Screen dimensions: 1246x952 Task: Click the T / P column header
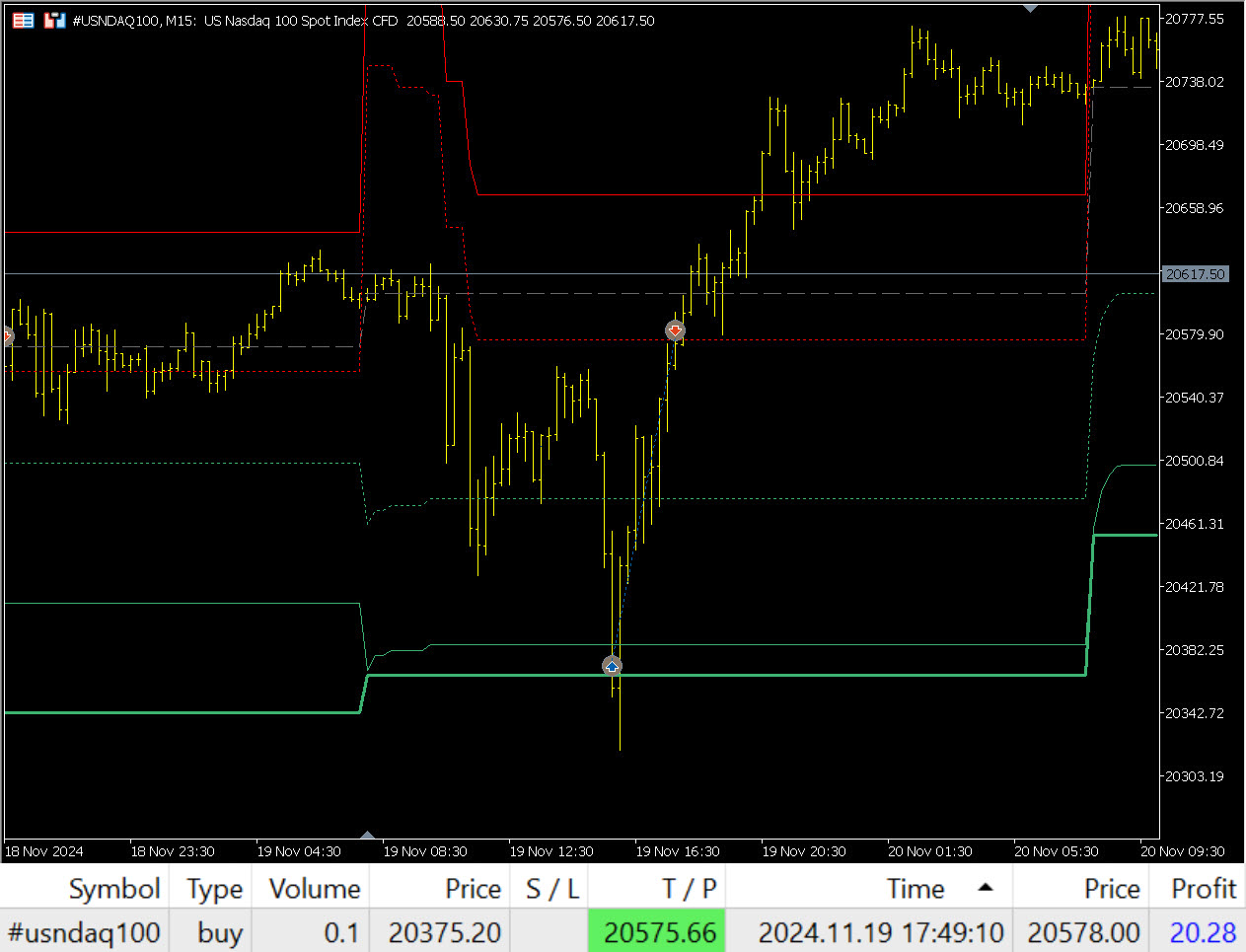689,889
